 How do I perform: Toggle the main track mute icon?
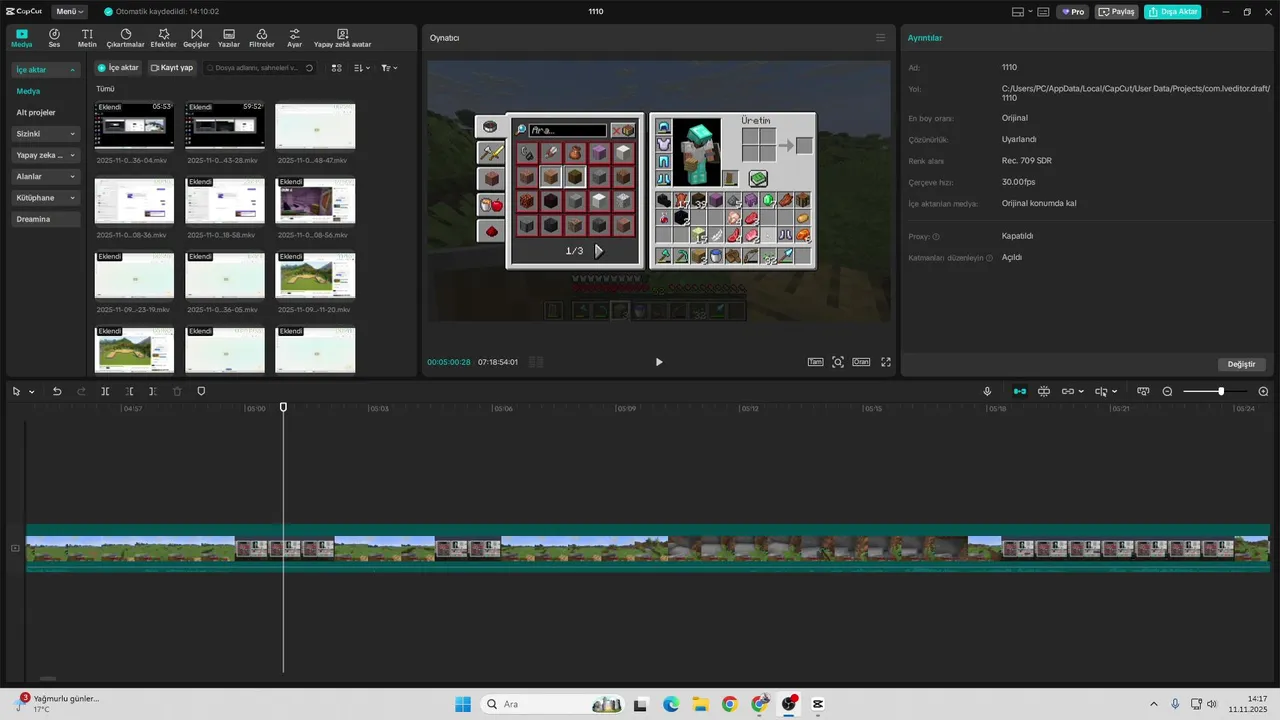pos(14,548)
